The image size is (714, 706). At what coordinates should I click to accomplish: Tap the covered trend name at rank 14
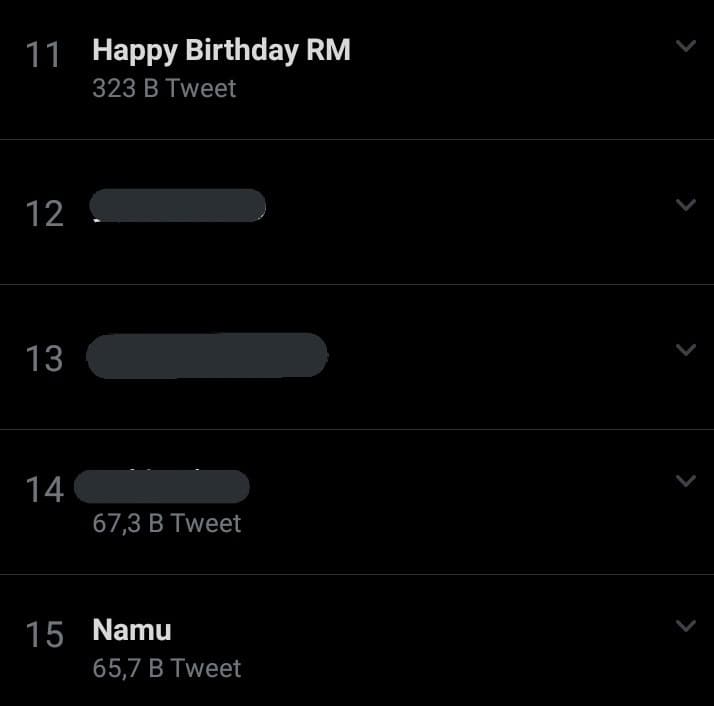pyautogui.click(x=162, y=487)
